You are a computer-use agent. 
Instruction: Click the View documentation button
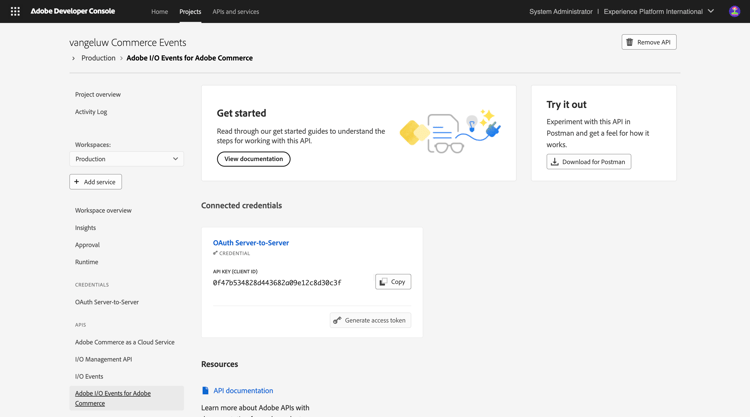pos(254,159)
